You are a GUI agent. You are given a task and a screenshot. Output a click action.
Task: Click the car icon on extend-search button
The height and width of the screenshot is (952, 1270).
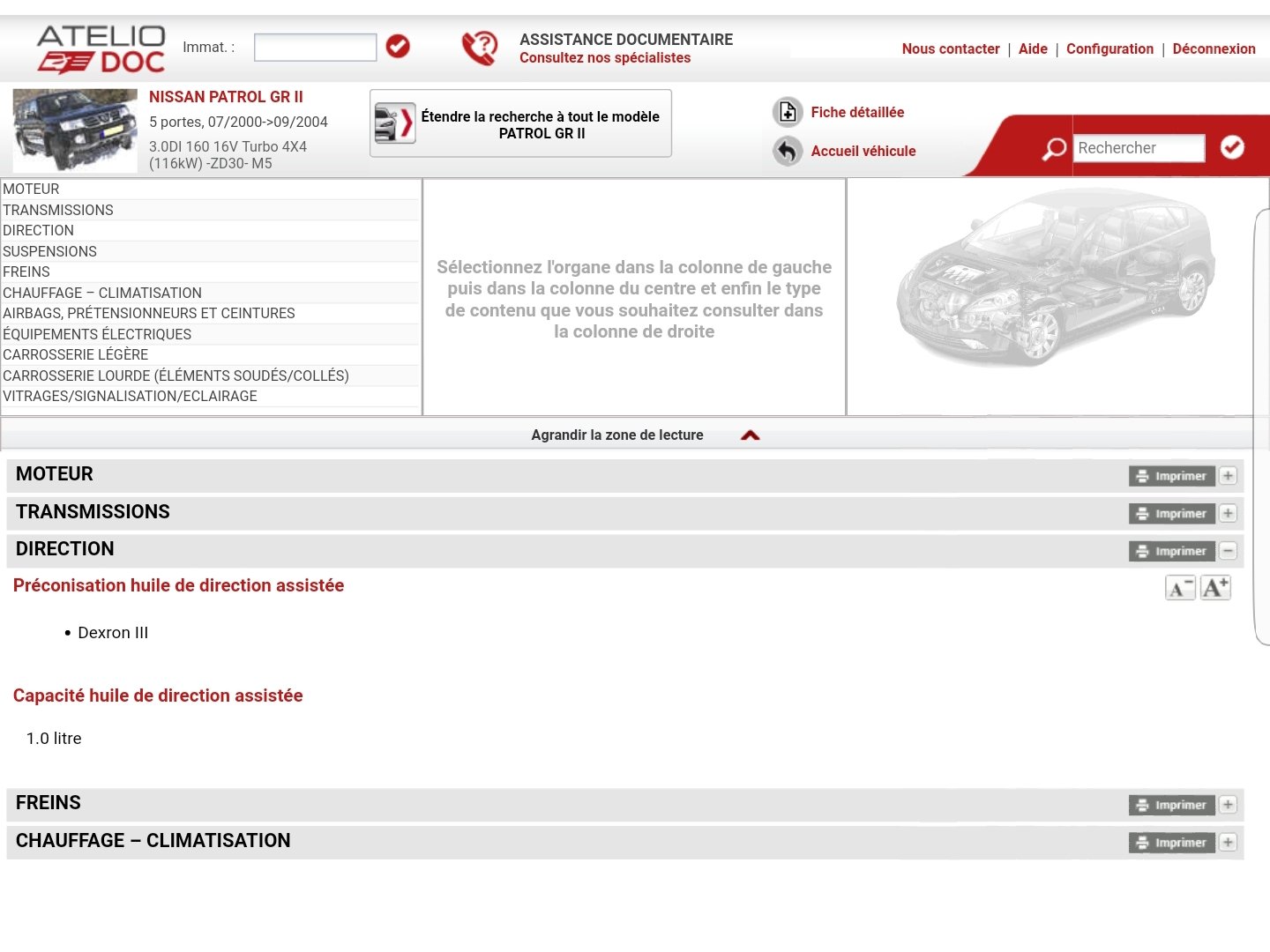[394, 123]
